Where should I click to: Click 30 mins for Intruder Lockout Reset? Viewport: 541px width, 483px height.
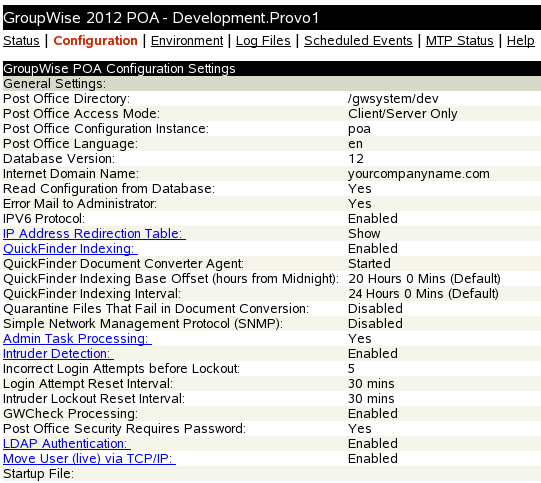tap(371, 399)
